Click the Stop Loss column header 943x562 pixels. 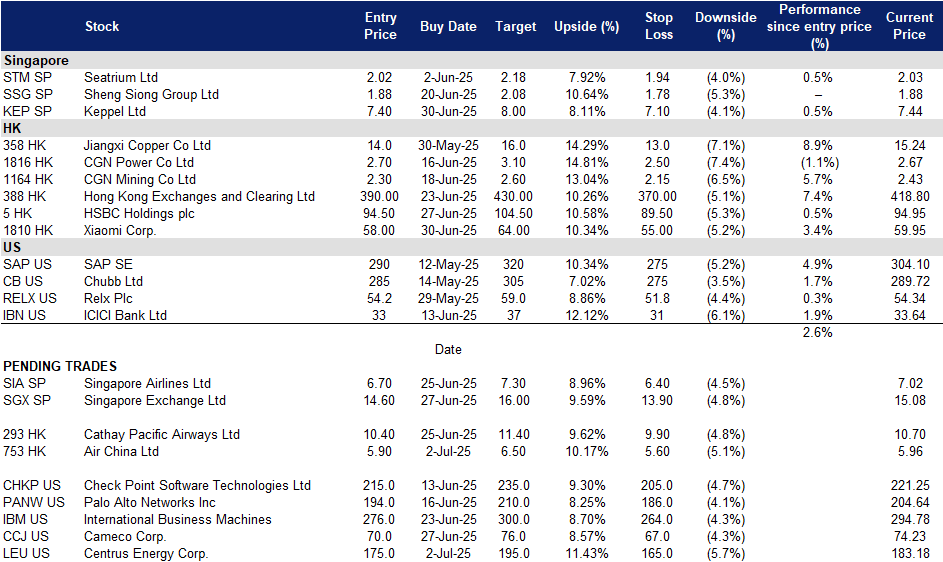659,26
